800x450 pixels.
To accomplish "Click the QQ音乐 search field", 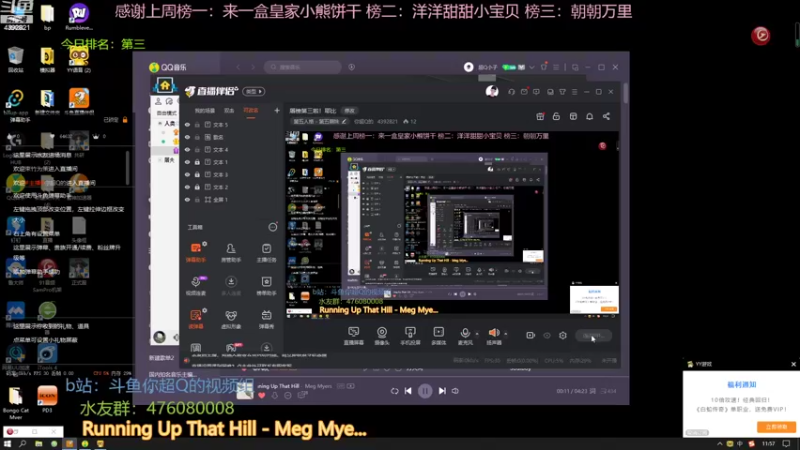I will (303, 67).
